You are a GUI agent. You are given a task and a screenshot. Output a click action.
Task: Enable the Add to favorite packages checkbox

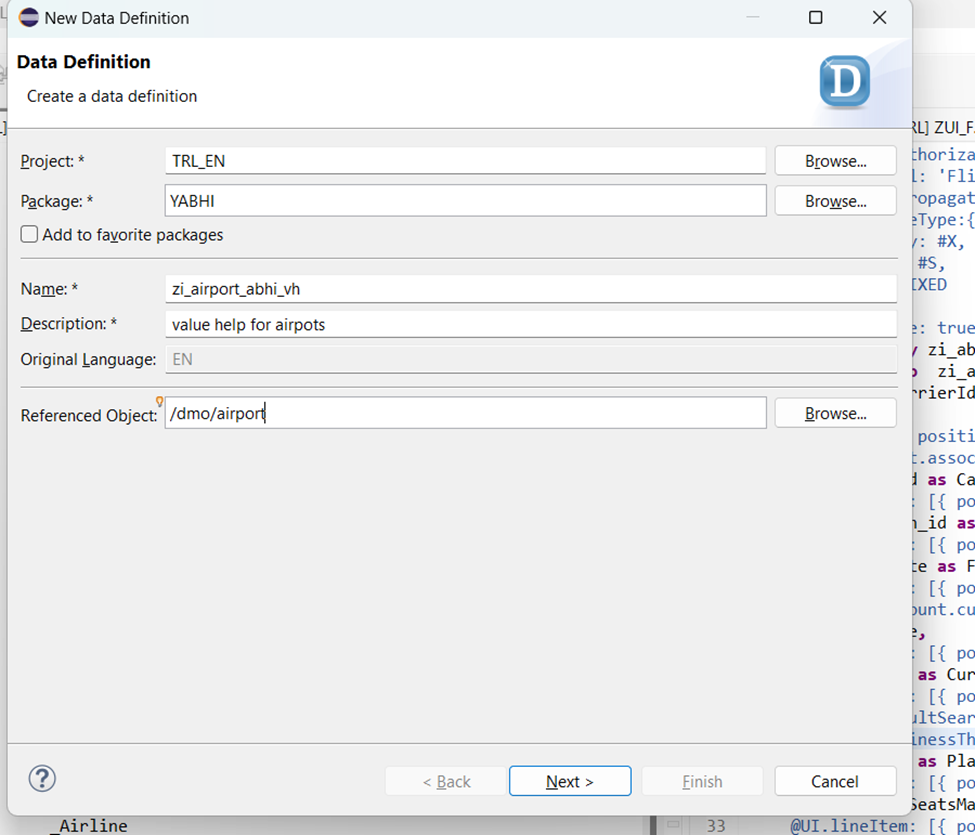click(x=30, y=235)
